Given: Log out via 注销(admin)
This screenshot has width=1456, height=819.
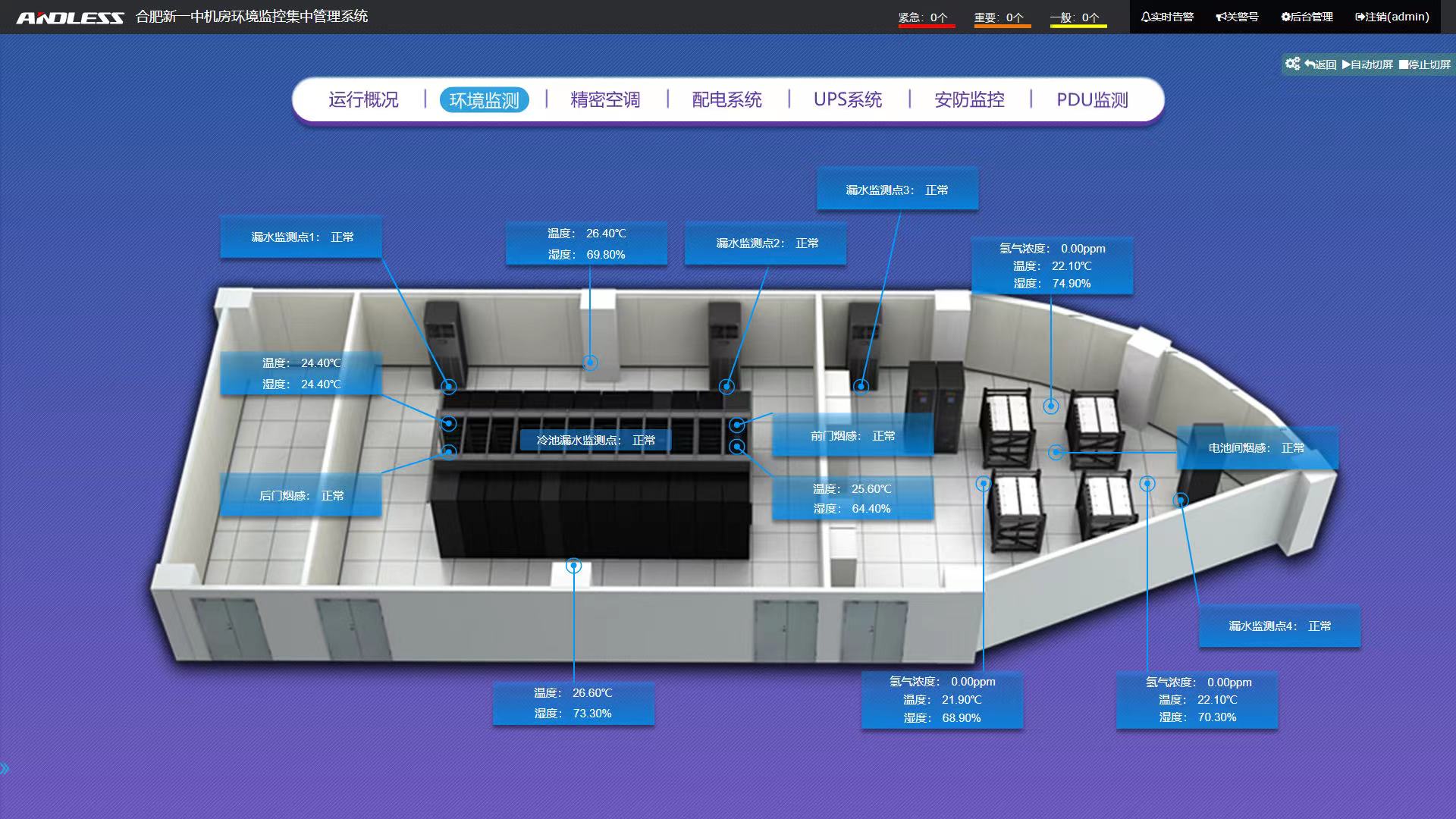Looking at the screenshot, I should pos(1392,17).
